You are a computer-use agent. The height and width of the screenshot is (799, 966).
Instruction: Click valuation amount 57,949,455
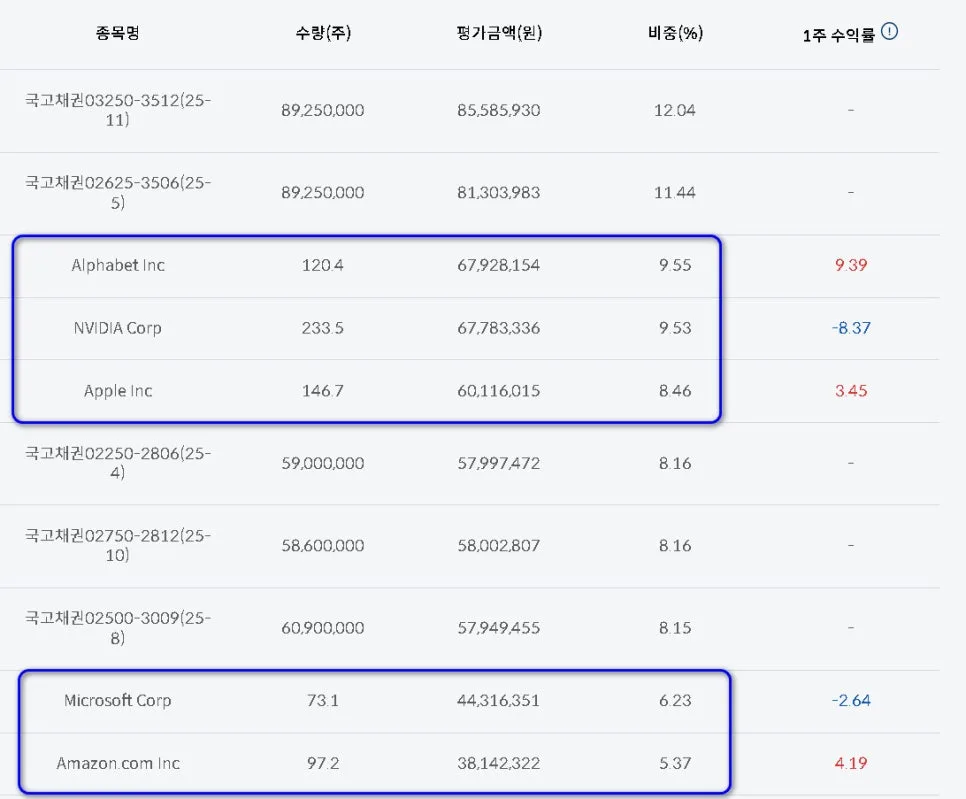click(x=499, y=628)
